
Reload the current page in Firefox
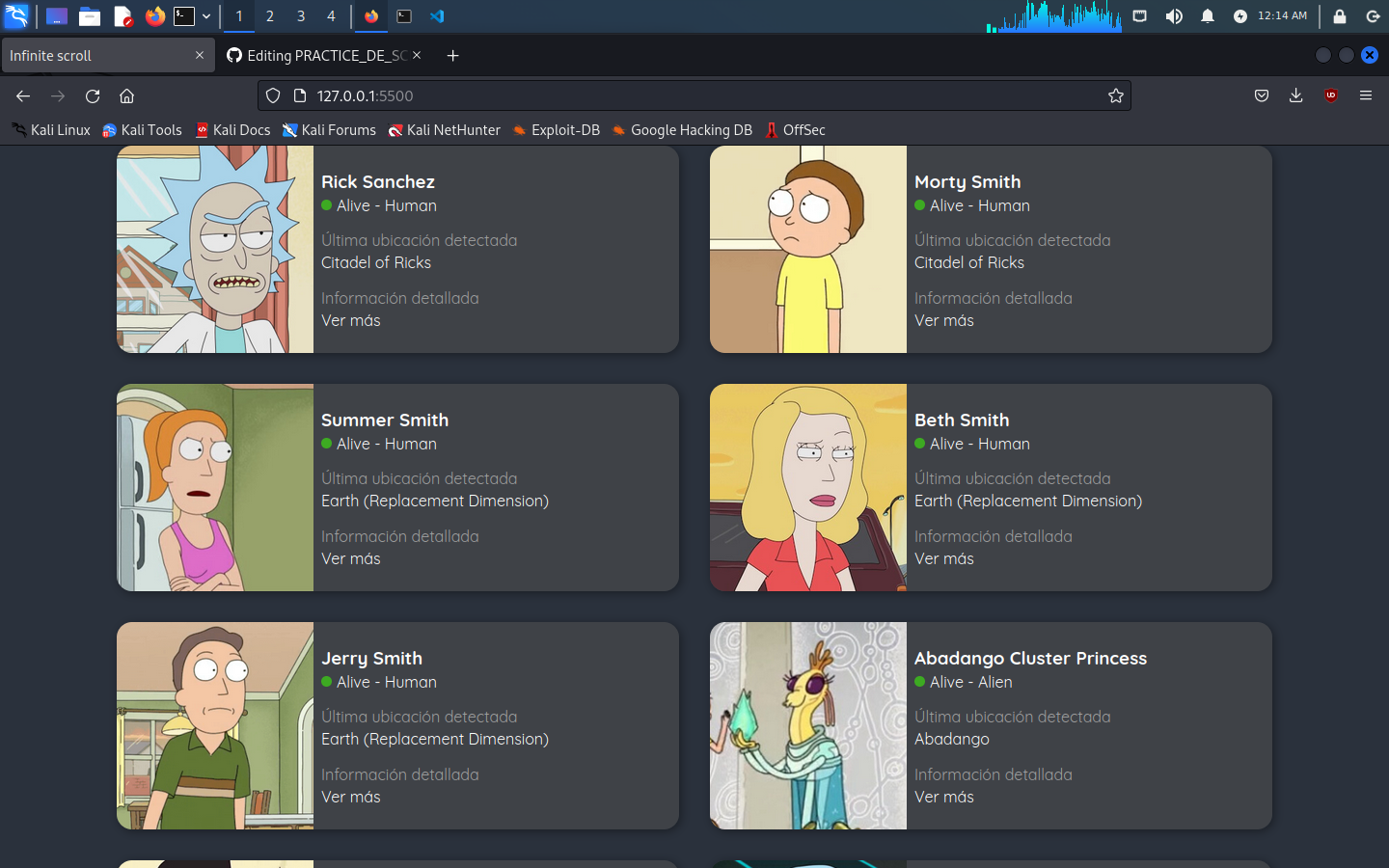[92, 95]
